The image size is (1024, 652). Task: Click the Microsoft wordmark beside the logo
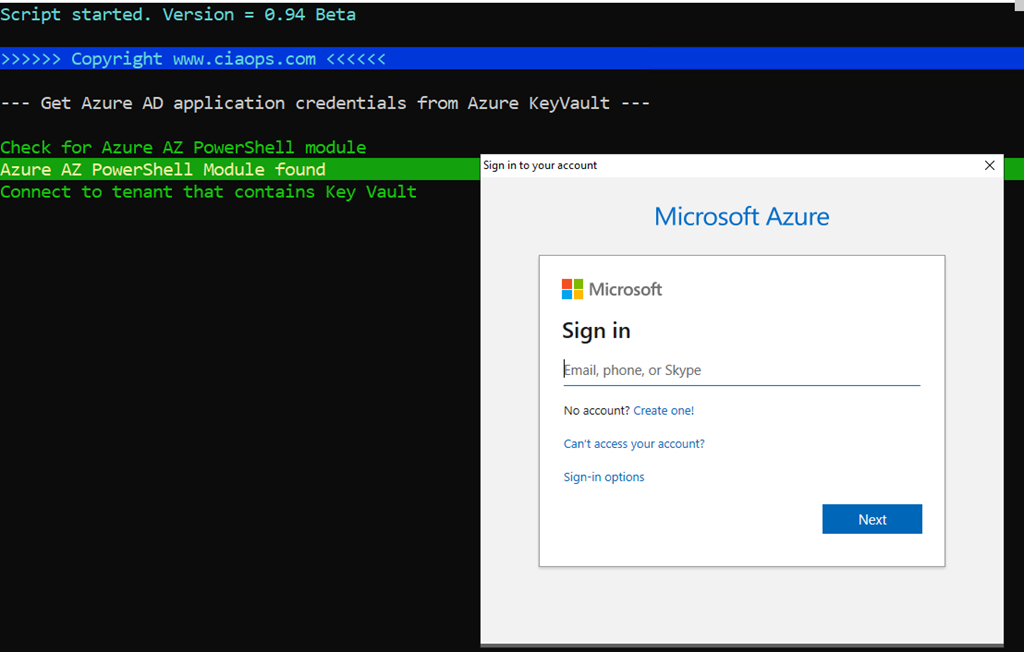[x=625, y=290]
